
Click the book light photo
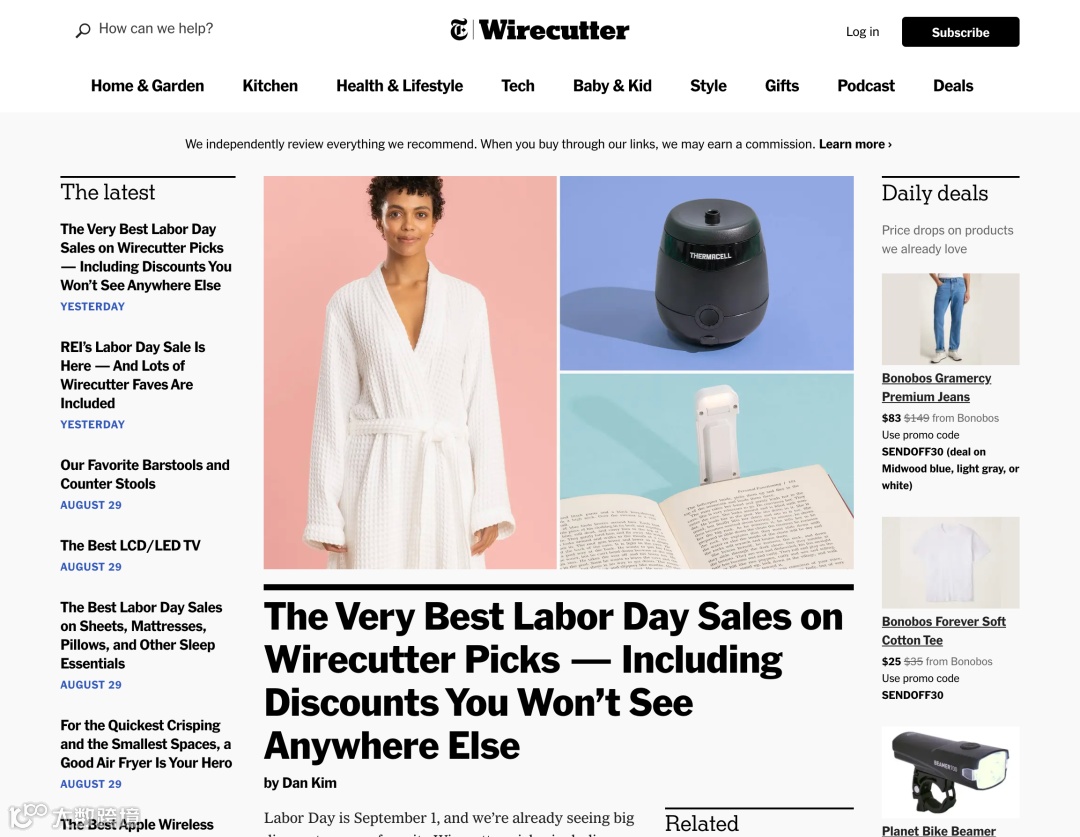(707, 471)
